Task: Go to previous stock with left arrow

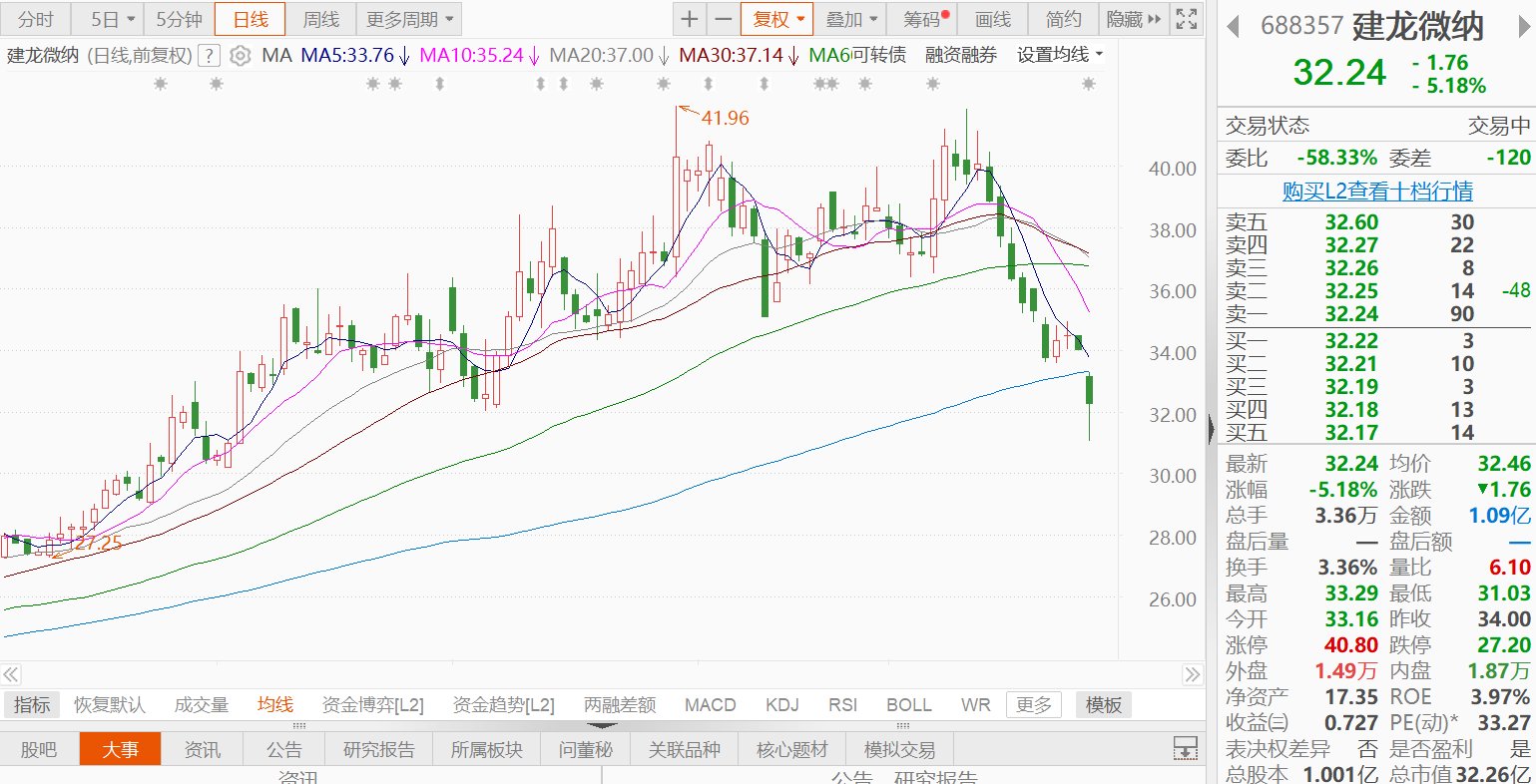Action: point(1234,26)
